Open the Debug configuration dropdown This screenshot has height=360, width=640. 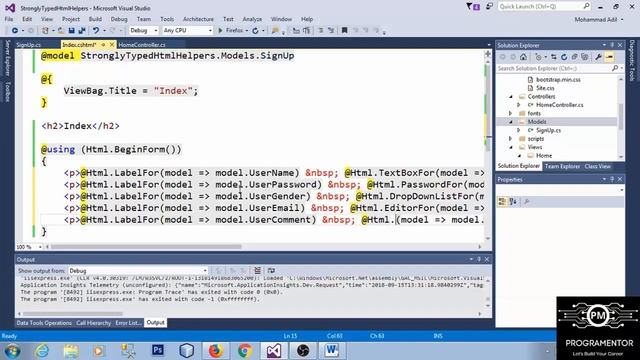[x=144, y=31]
